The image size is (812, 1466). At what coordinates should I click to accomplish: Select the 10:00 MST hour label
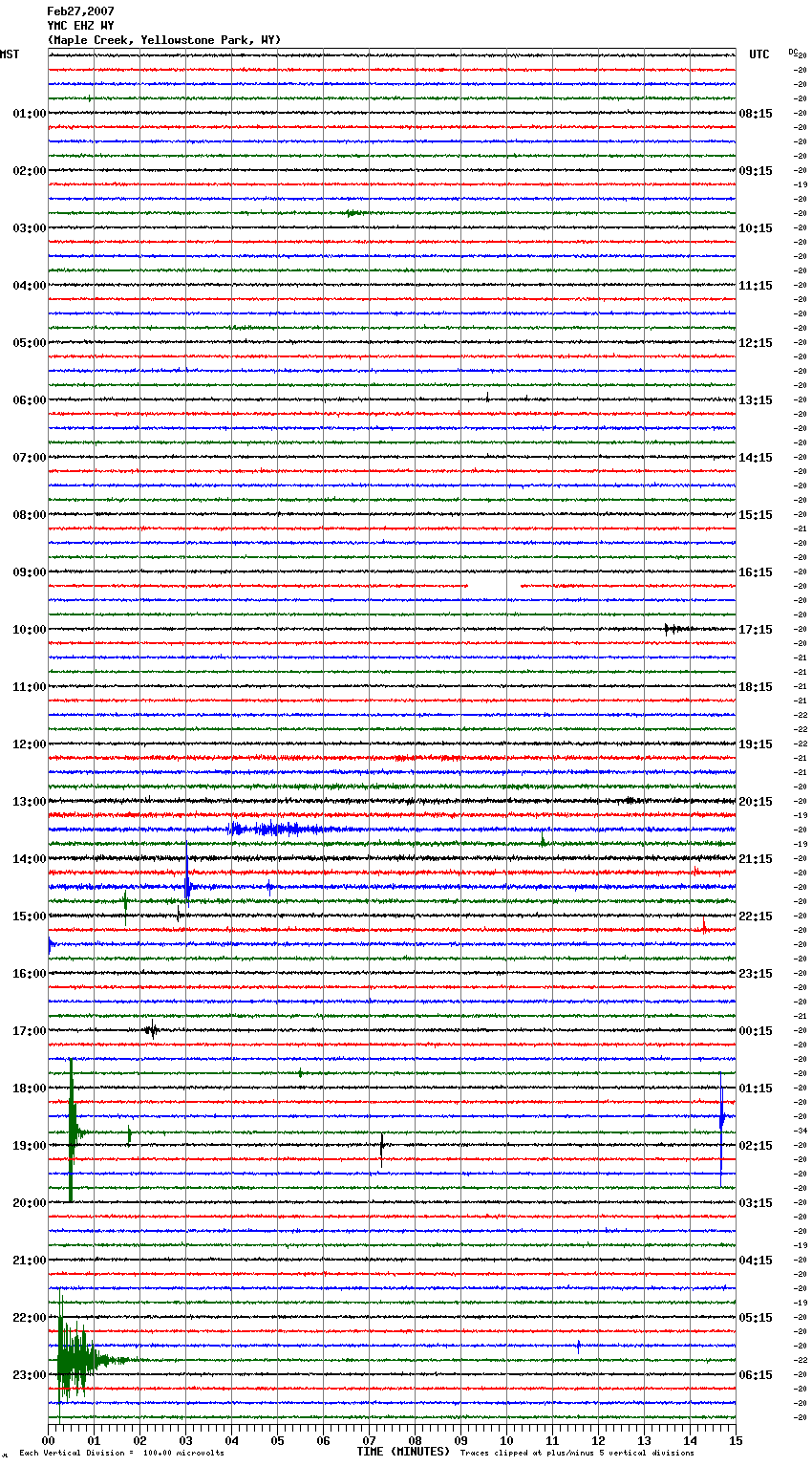[30, 630]
